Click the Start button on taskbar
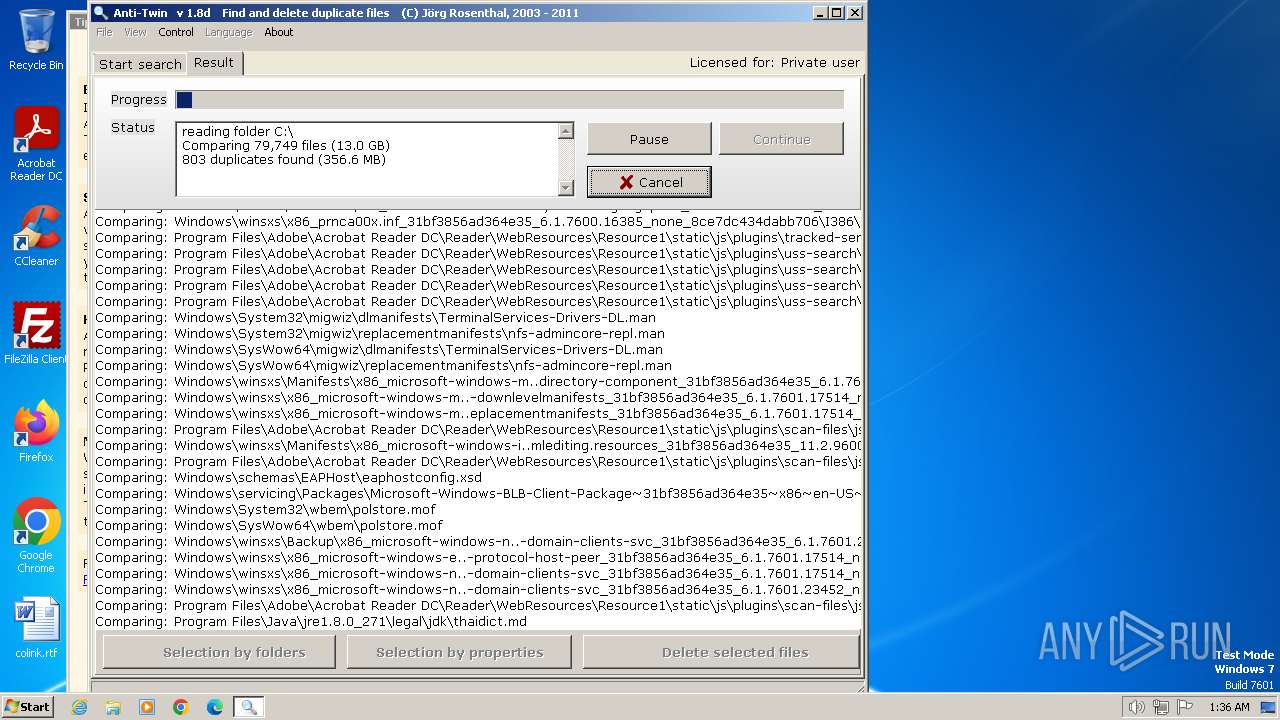Viewport: 1280px width, 720px height. [x=27, y=707]
